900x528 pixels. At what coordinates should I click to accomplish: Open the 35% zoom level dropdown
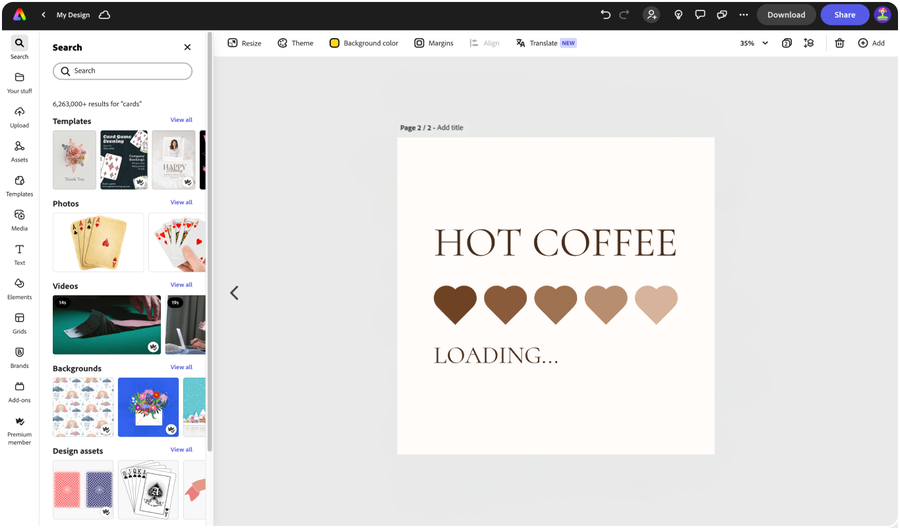754,43
